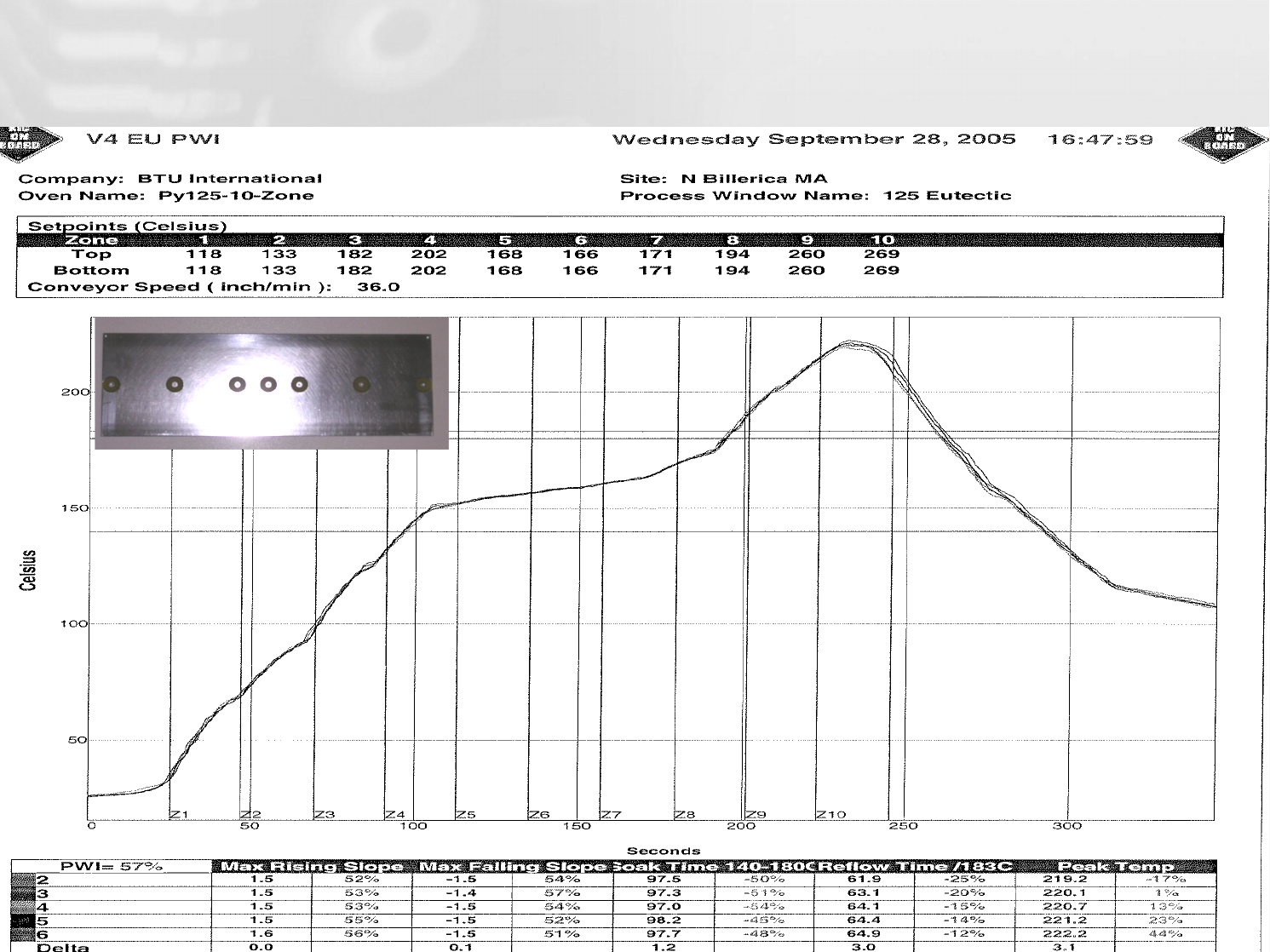Click Bottom zone 8 setpoint 194
Image resolution: width=1270 pixels, height=952 pixels.
732,271
